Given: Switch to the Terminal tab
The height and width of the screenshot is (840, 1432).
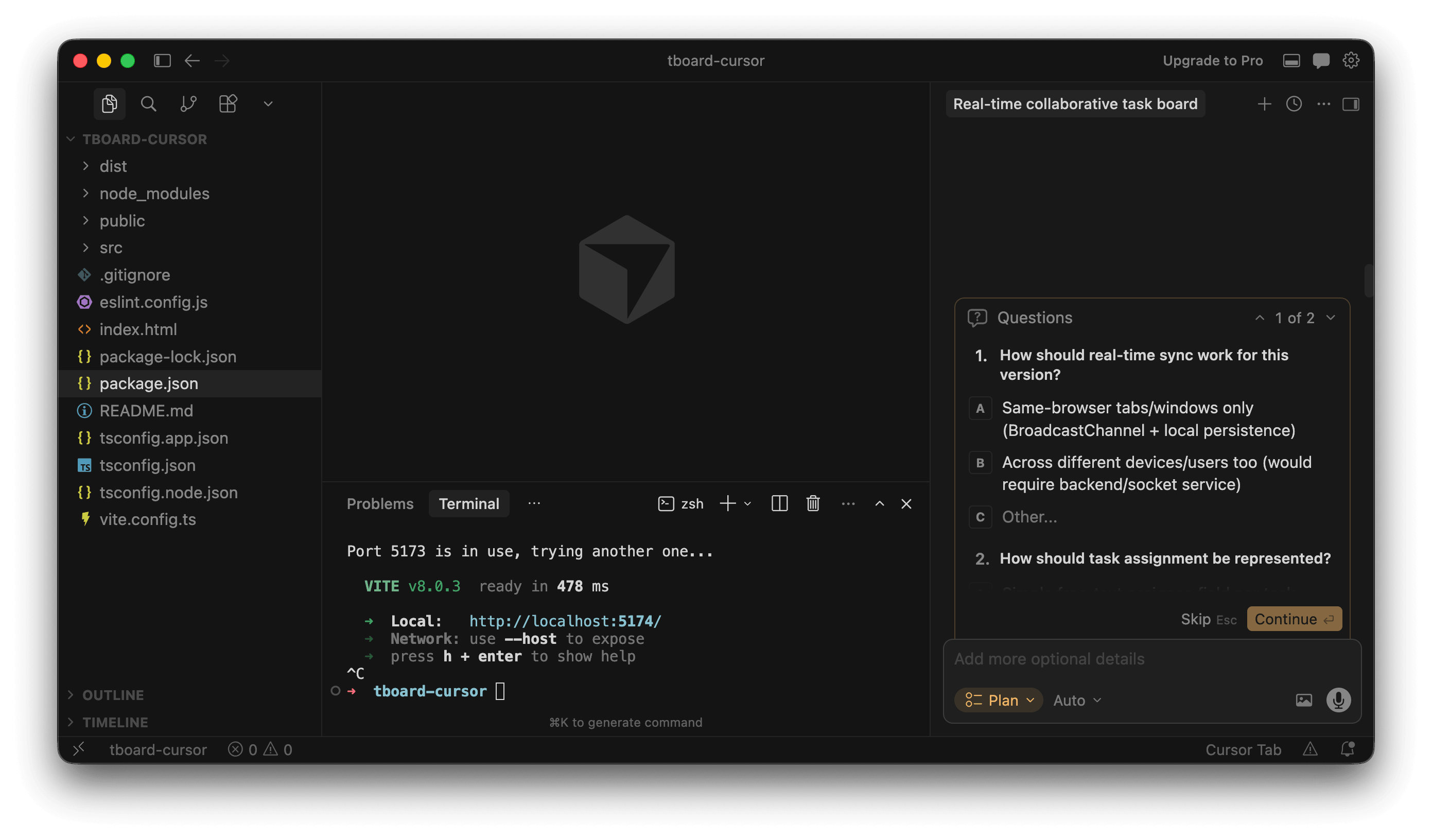Looking at the screenshot, I should (469, 504).
